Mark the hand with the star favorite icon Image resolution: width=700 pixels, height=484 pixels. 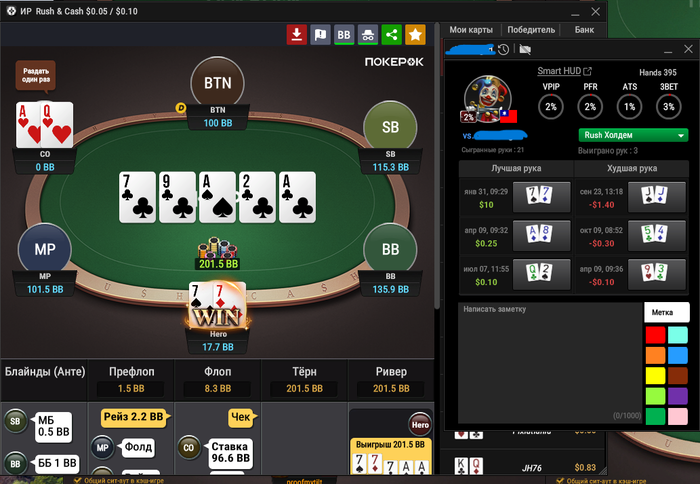pos(415,34)
